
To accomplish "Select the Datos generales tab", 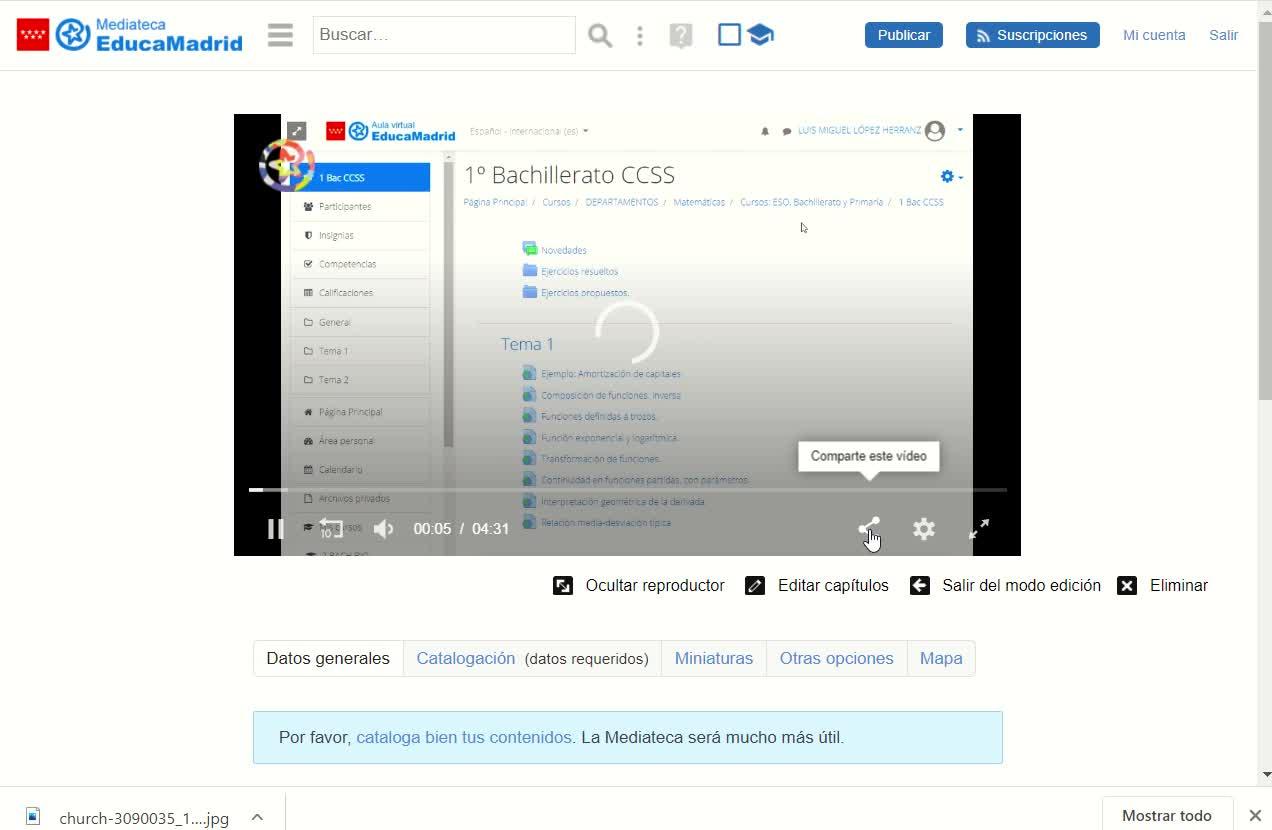I will coord(328,658).
